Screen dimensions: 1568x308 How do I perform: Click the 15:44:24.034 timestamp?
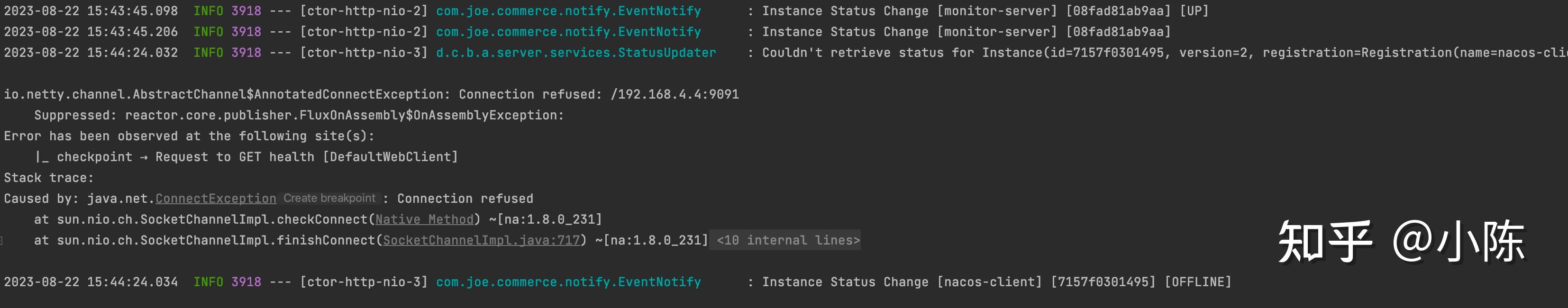click(133, 282)
